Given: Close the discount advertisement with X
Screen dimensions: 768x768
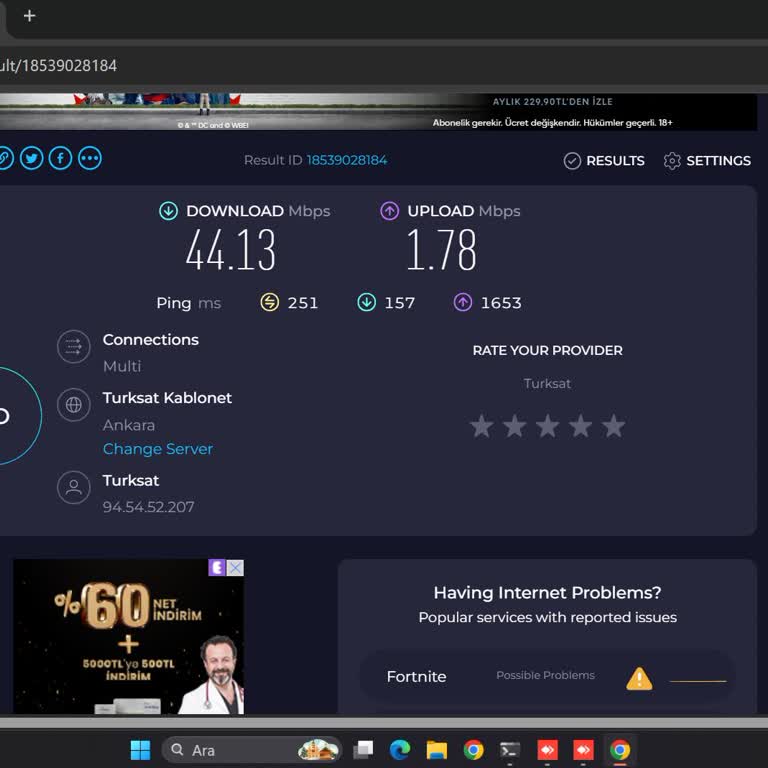Looking at the screenshot, I should 235,568.
